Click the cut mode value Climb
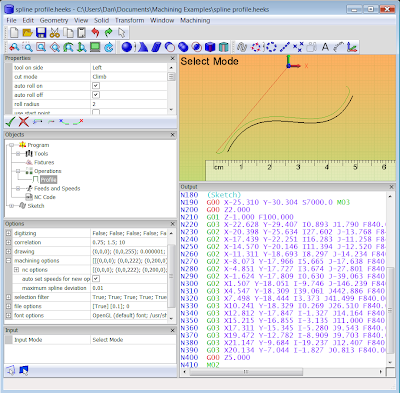The image size is (400, 393). [x=129, y=77]
